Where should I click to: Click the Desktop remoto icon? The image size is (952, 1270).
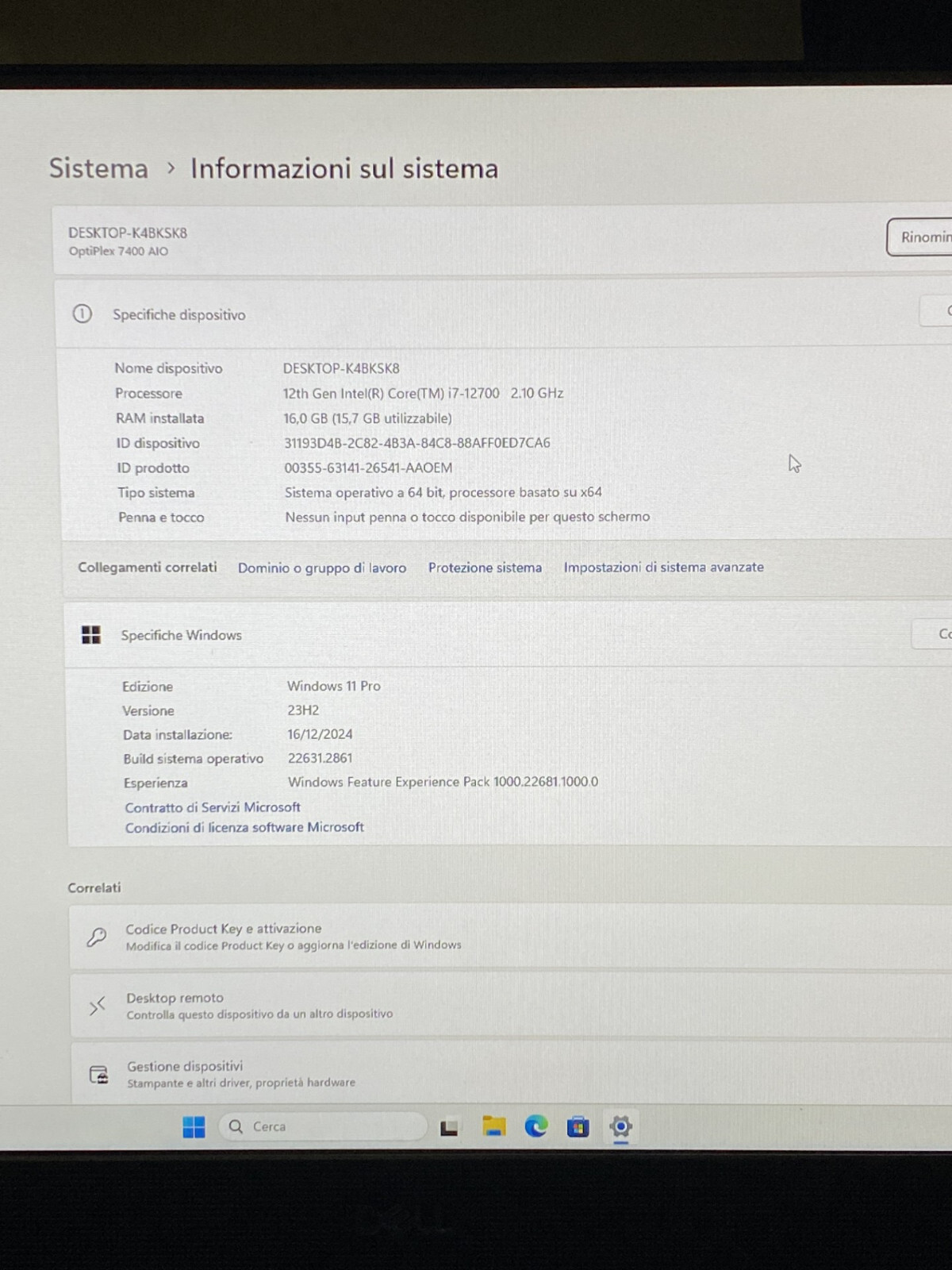tap(98, 1006)
